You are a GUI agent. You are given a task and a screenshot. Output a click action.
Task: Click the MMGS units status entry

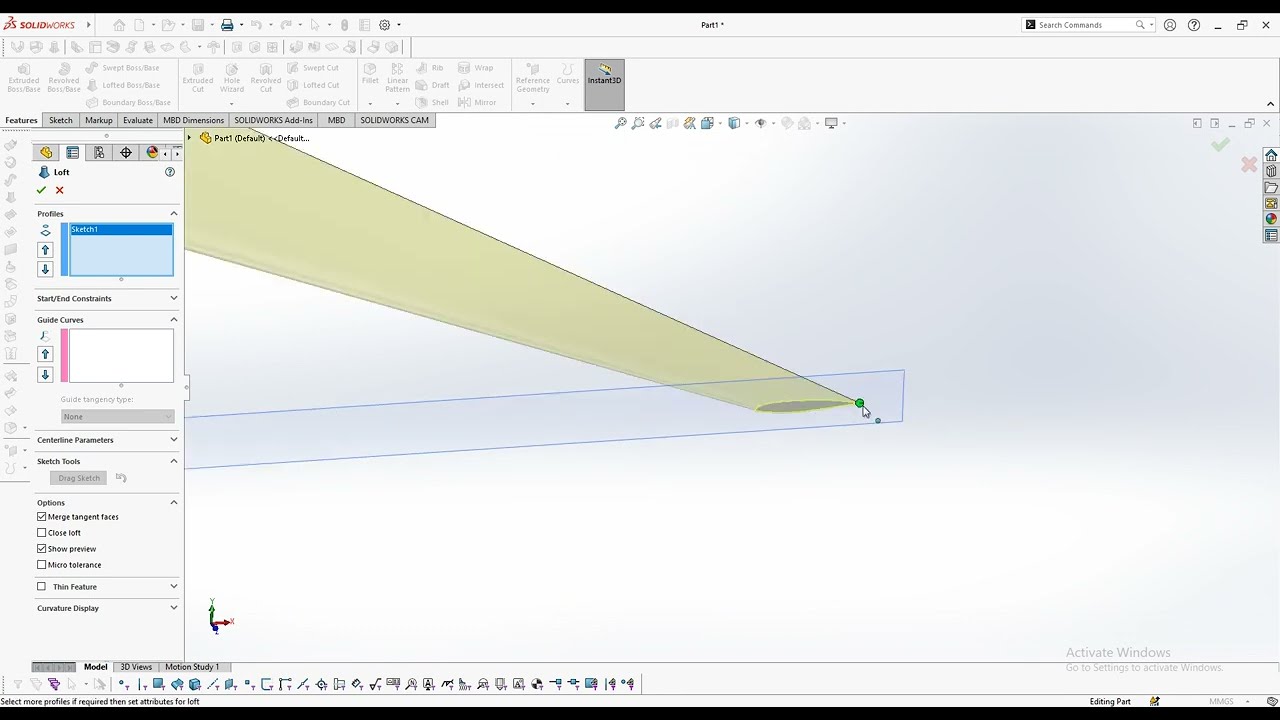point(1221,702)
